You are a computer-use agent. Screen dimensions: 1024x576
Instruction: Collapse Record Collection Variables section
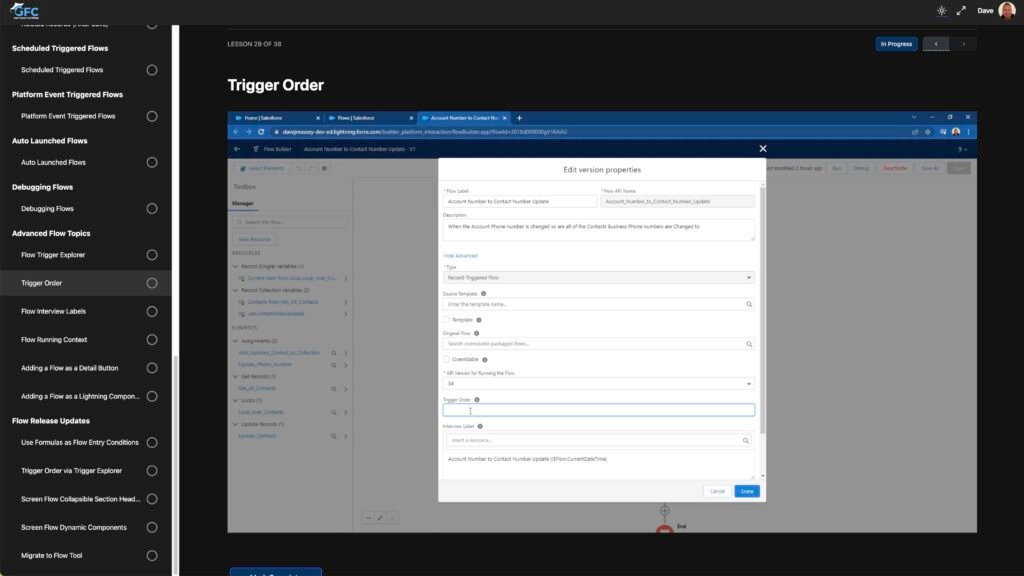point(236,290)
